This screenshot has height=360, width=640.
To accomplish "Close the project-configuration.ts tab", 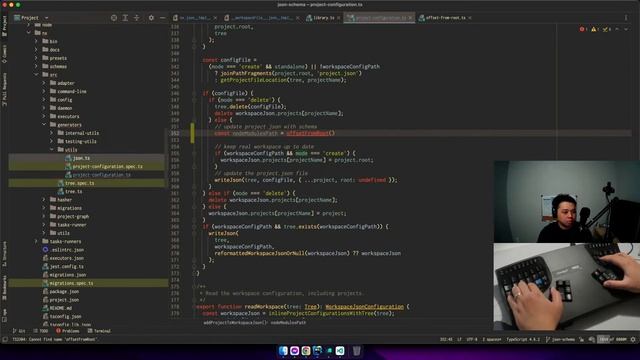I will (410, 18).
